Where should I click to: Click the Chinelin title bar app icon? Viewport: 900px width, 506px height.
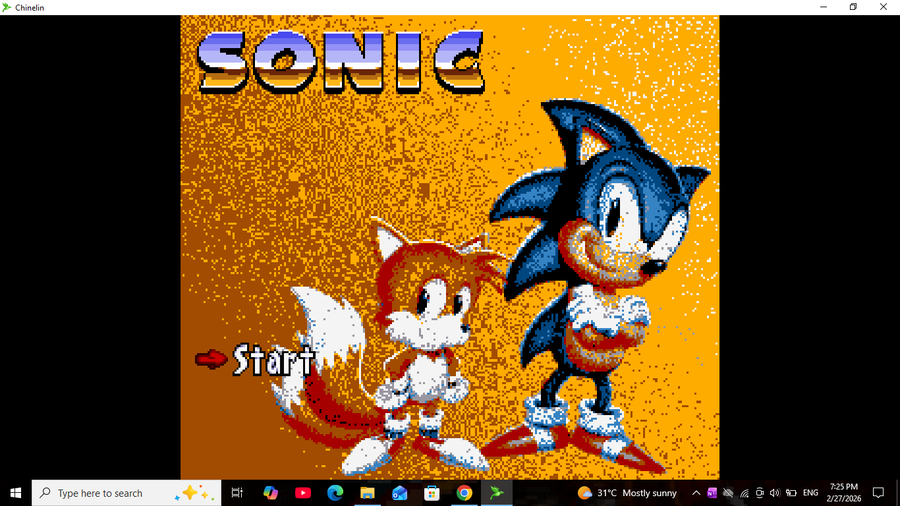coord(7,7)
